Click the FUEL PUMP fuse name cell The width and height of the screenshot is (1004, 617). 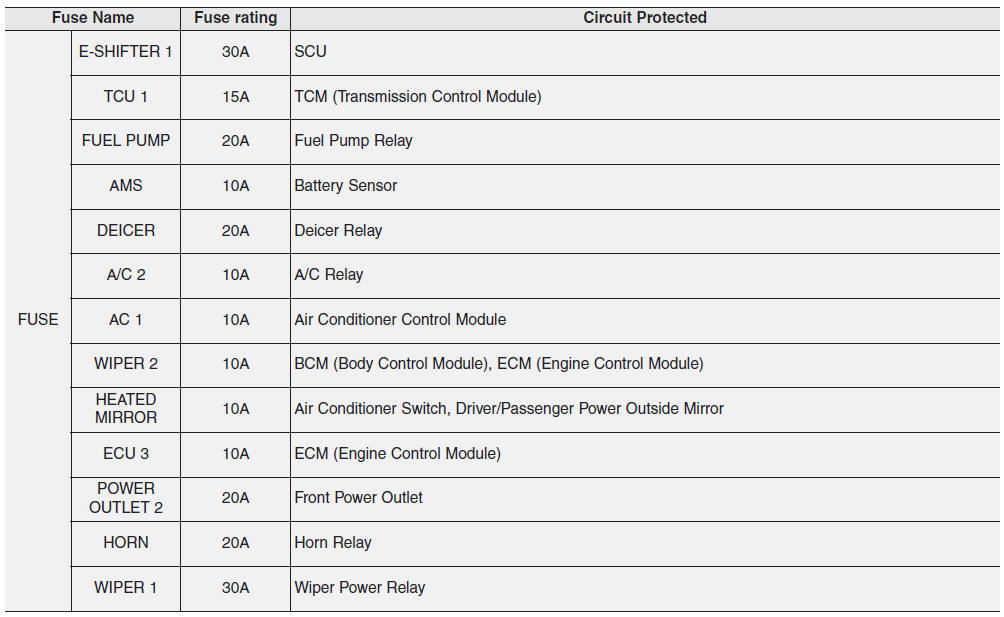[x=126, y=141]
